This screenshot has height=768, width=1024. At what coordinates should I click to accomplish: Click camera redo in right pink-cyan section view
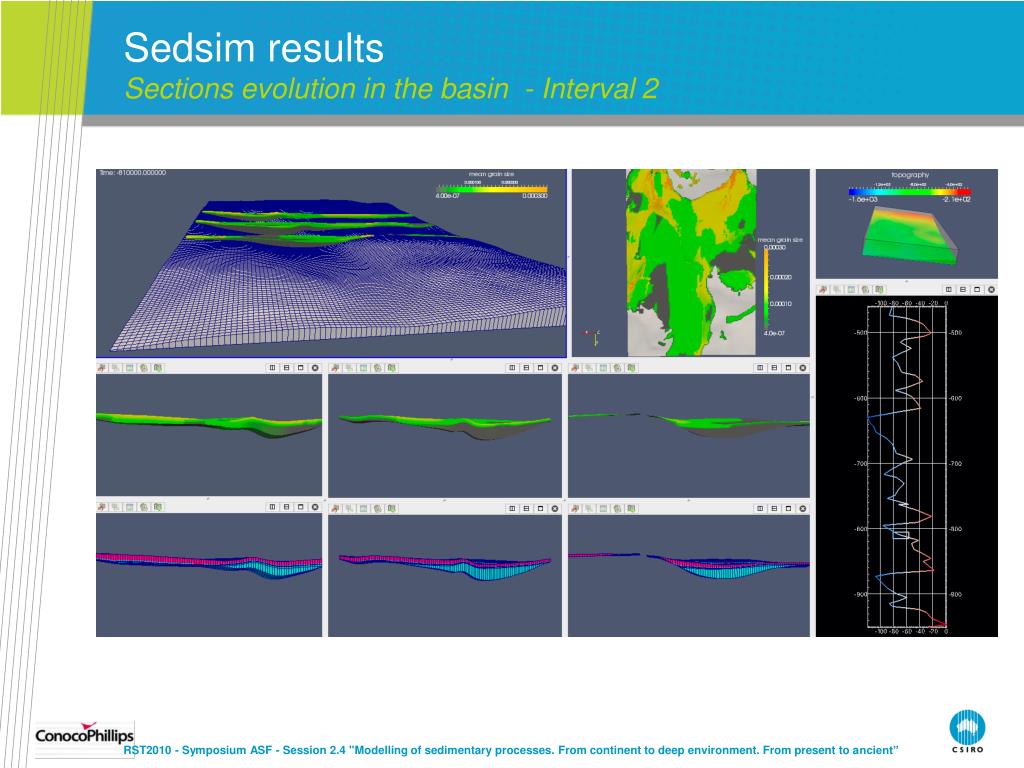click(x=589, y=508)
